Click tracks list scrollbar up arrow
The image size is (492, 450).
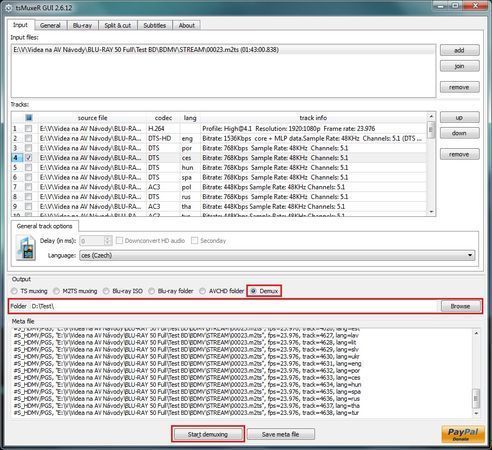click(431, 116)
